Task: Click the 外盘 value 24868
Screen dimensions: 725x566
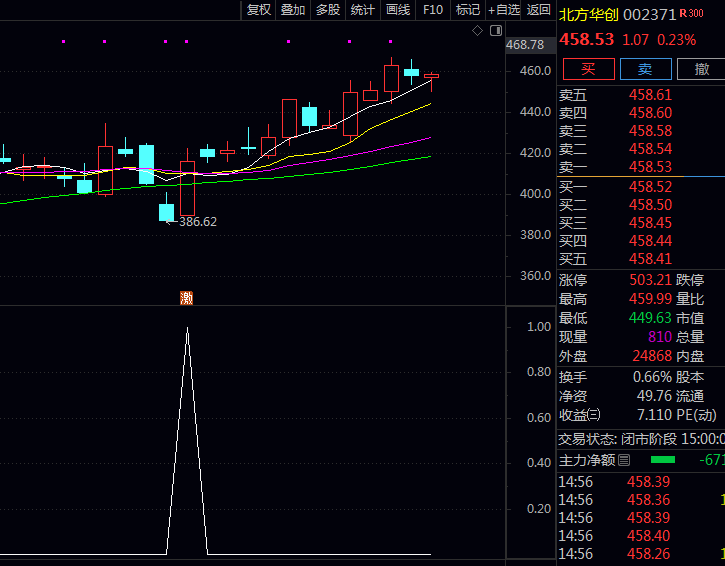Action: (x=652, y=356)
